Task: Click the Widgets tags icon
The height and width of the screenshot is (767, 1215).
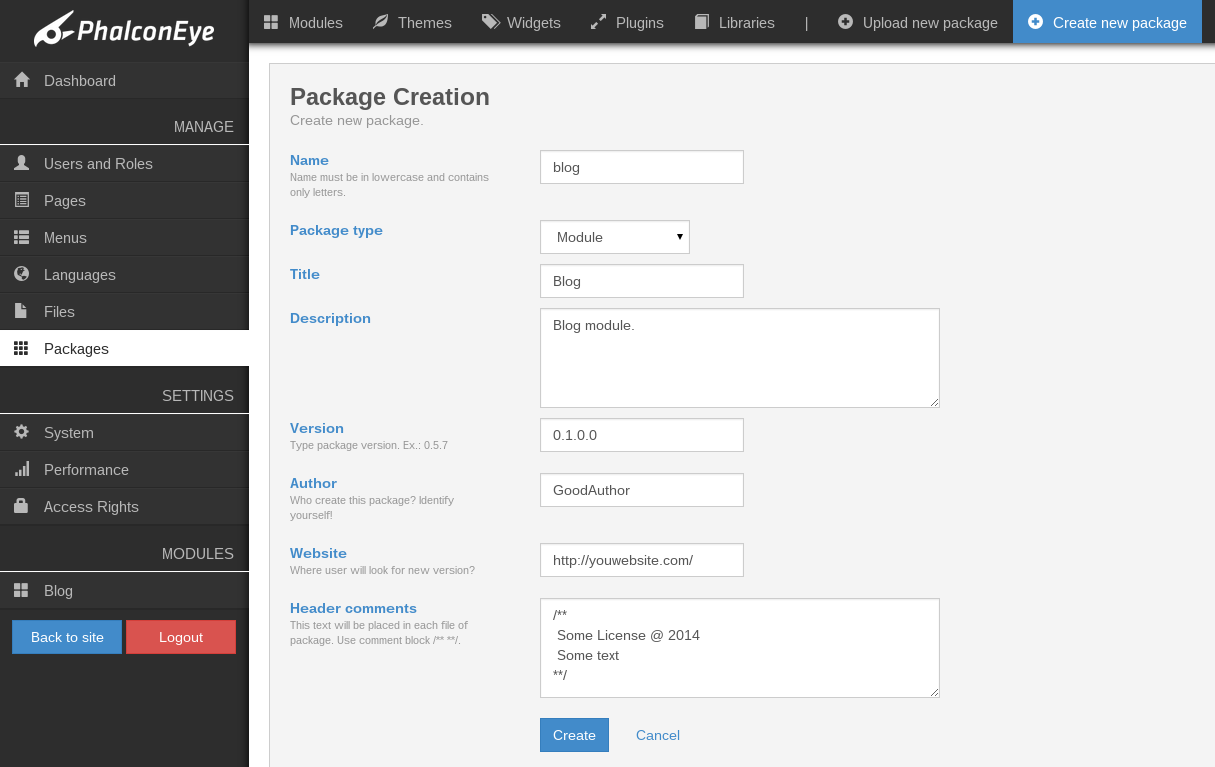Action: 490,22
